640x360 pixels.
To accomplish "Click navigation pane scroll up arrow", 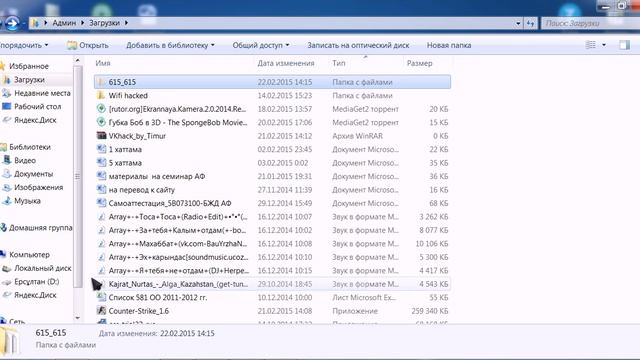I will [78, 61].
